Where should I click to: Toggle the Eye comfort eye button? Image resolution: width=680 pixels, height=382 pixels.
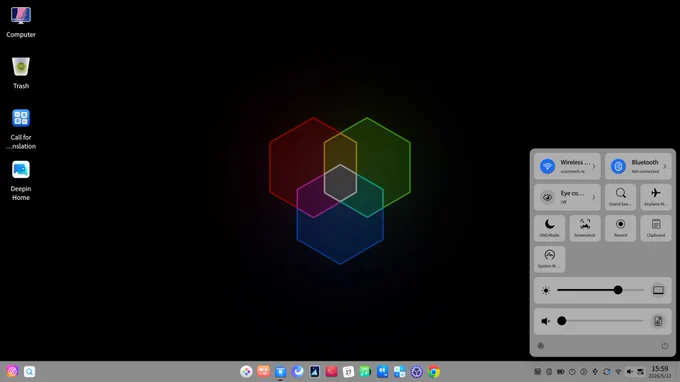tap(547, 197)
